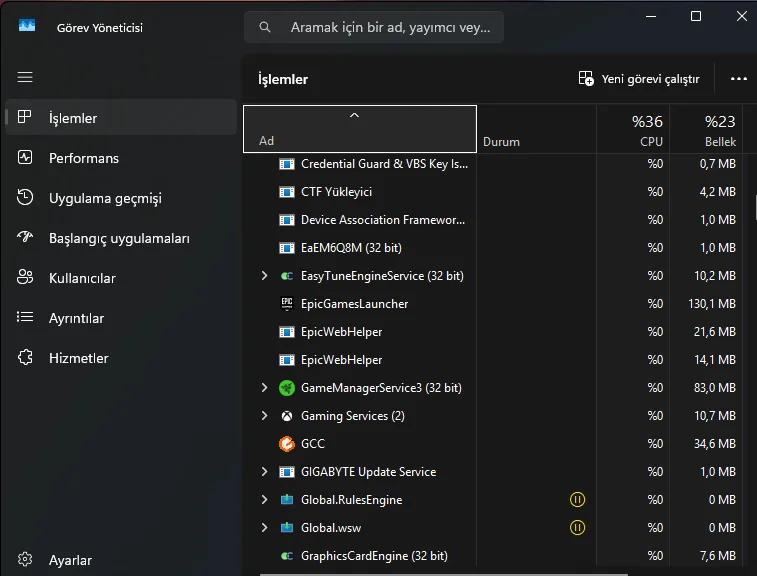The image size is (757, 576).
Task: Expand the GIGABYTE Update Service group
Action: point(264,472)
